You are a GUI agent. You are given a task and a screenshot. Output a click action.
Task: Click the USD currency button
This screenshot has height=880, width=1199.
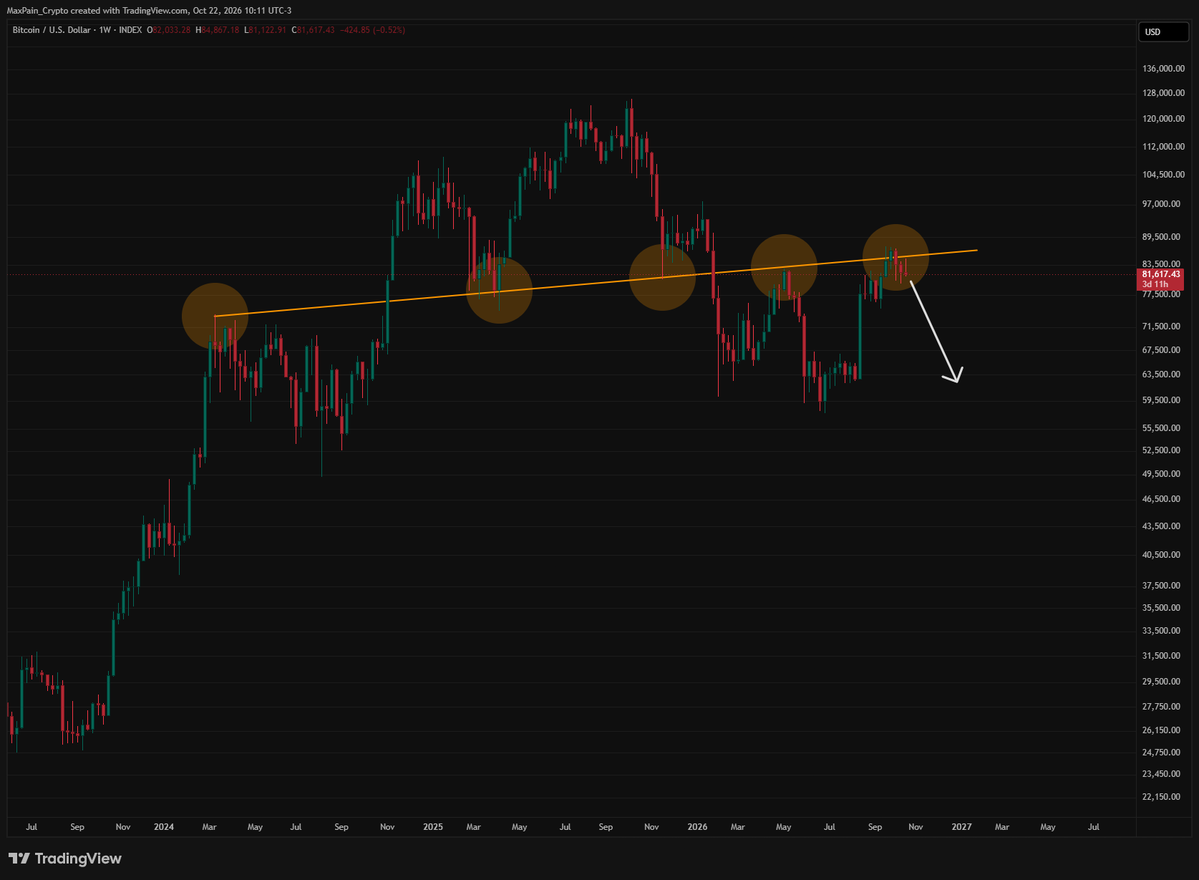1163,32
